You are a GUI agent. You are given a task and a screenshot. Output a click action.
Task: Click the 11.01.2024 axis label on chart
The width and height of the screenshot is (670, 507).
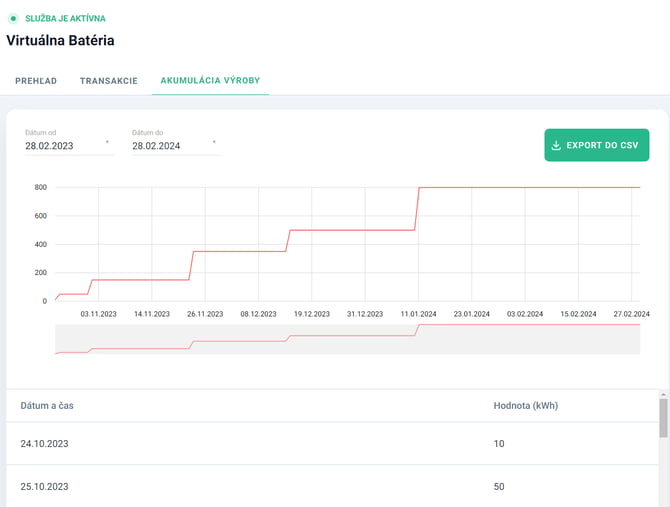[418, 314]
